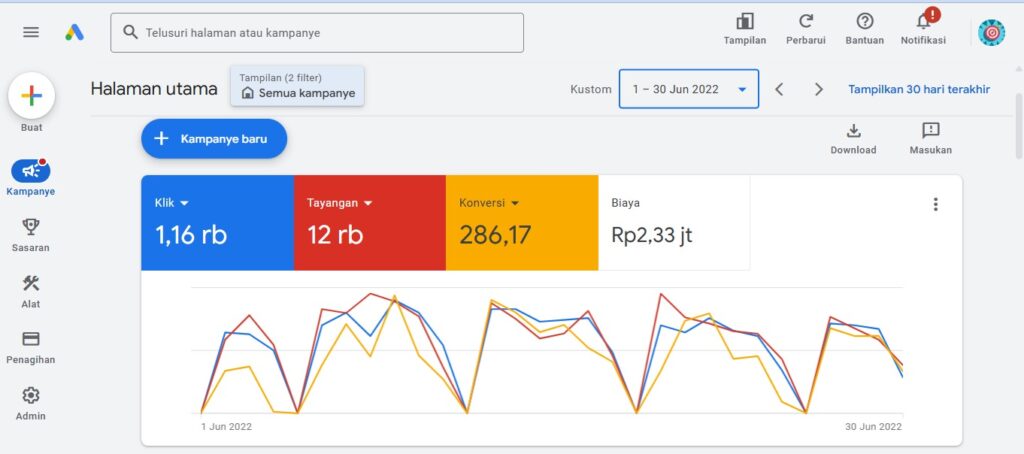
Task: Select the Biaya metric card
Action: 673,222
